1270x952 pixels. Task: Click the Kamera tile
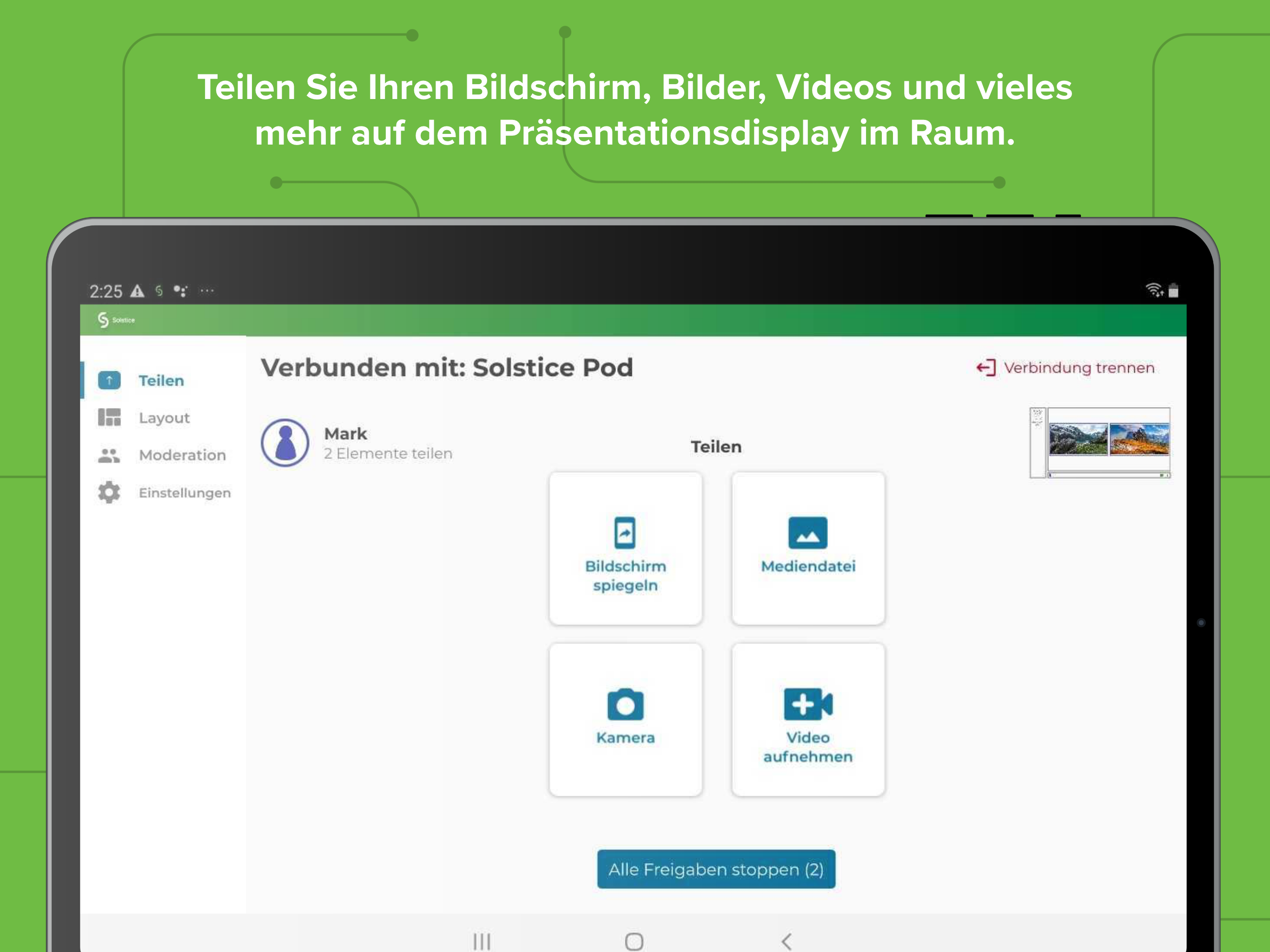[x=625, y=720]
